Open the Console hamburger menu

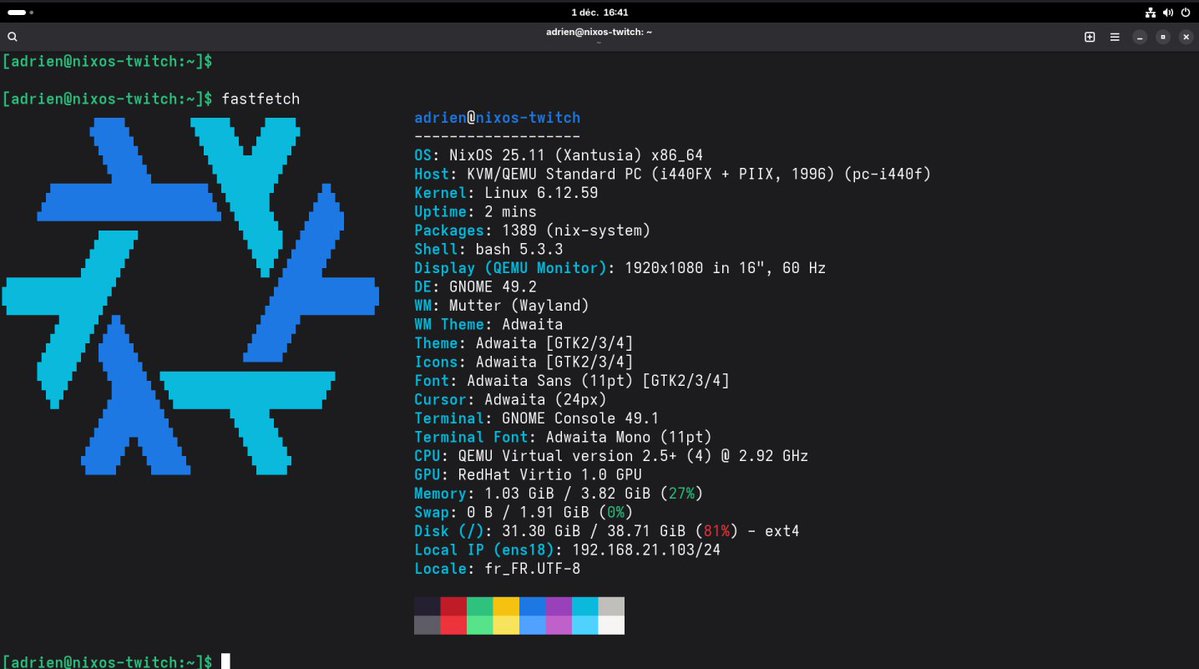[1113, 36]
